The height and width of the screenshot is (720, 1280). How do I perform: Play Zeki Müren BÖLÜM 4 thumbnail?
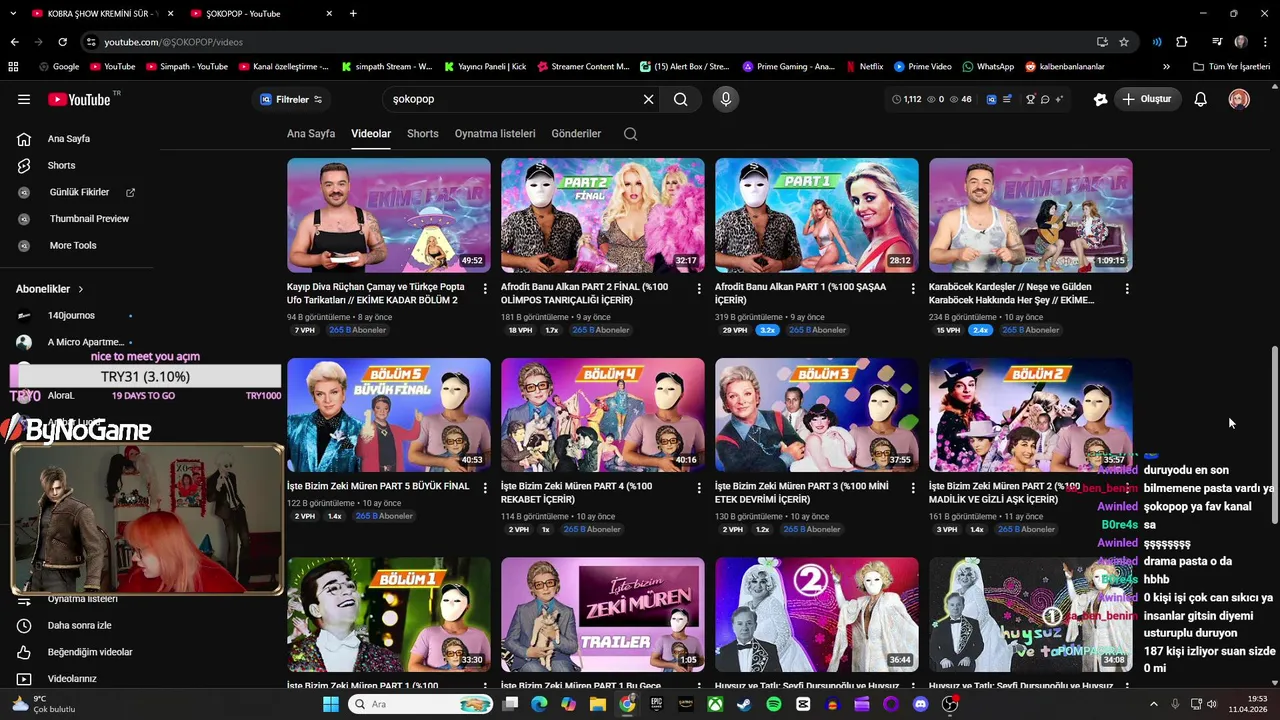(x=603, y=415)
